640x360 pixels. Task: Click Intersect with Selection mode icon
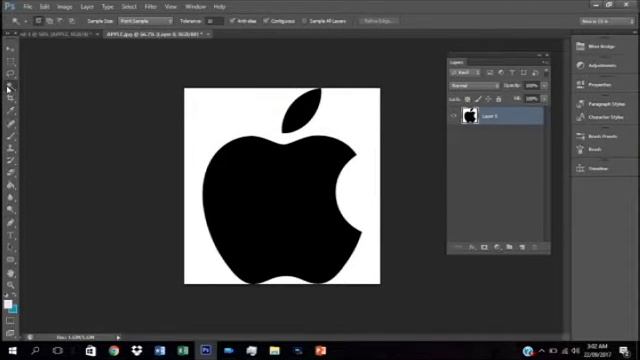click(x=71, y=21)
